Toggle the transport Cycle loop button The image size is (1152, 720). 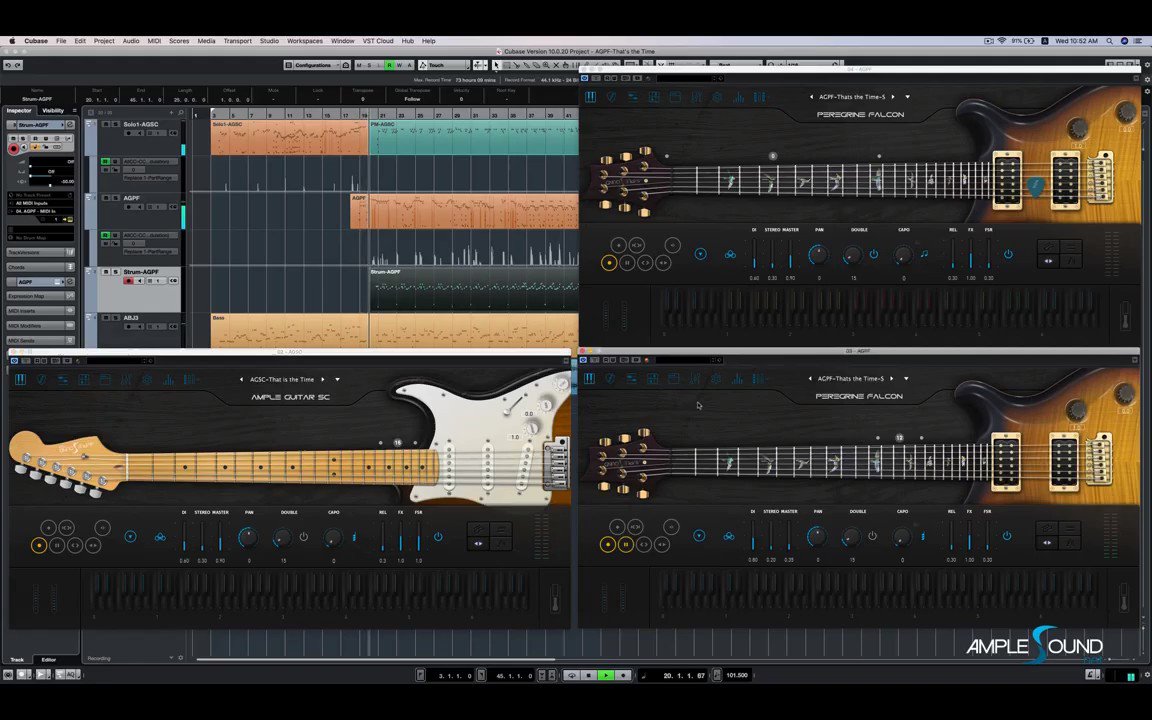tap(572, 674)
